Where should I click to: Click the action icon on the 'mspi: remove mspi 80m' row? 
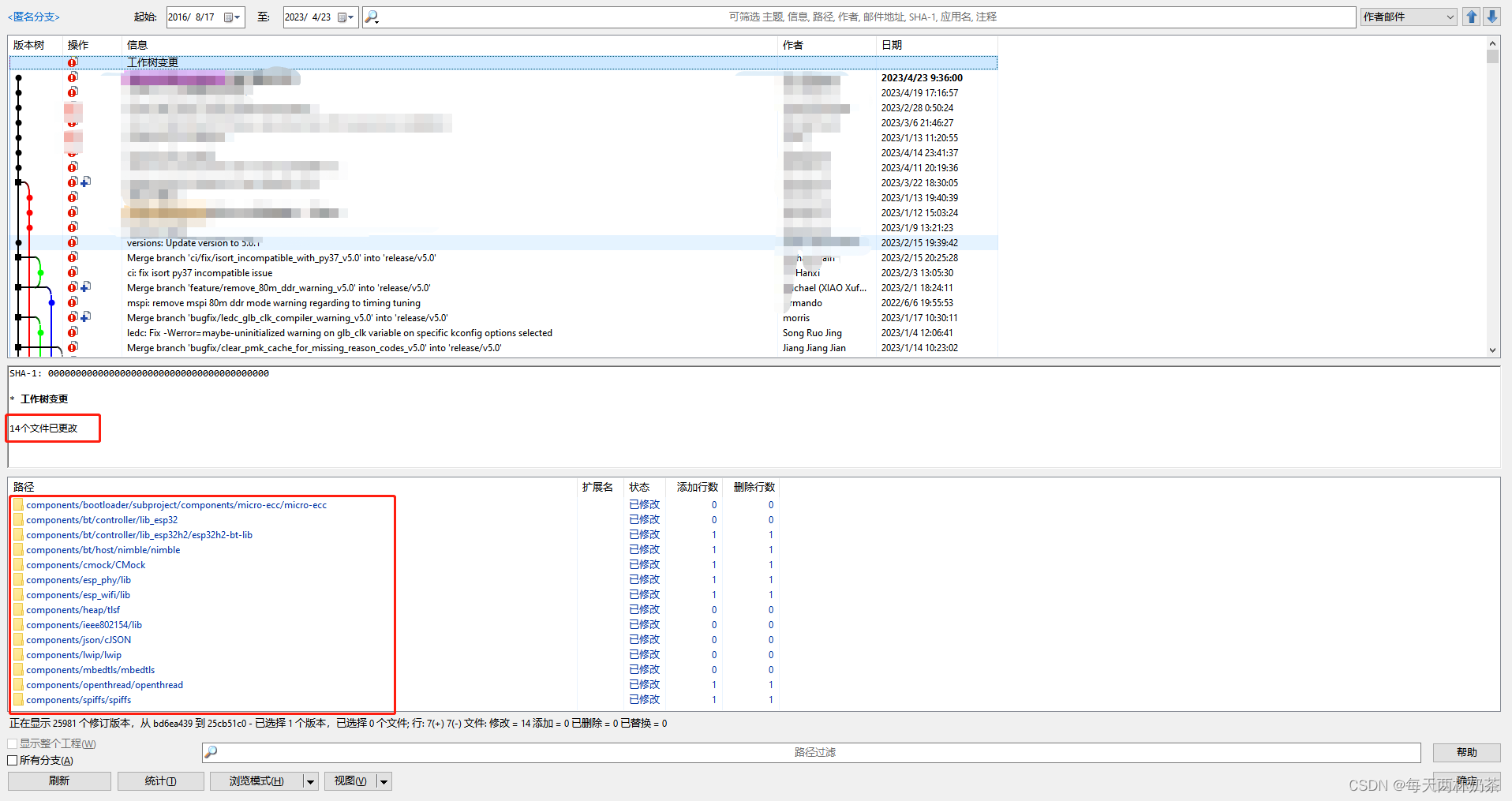click(73, 302)
